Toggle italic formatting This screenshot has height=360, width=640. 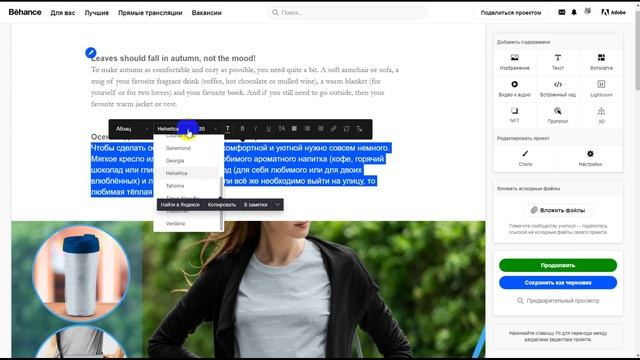pyautogui.click(x=256, y=129)
